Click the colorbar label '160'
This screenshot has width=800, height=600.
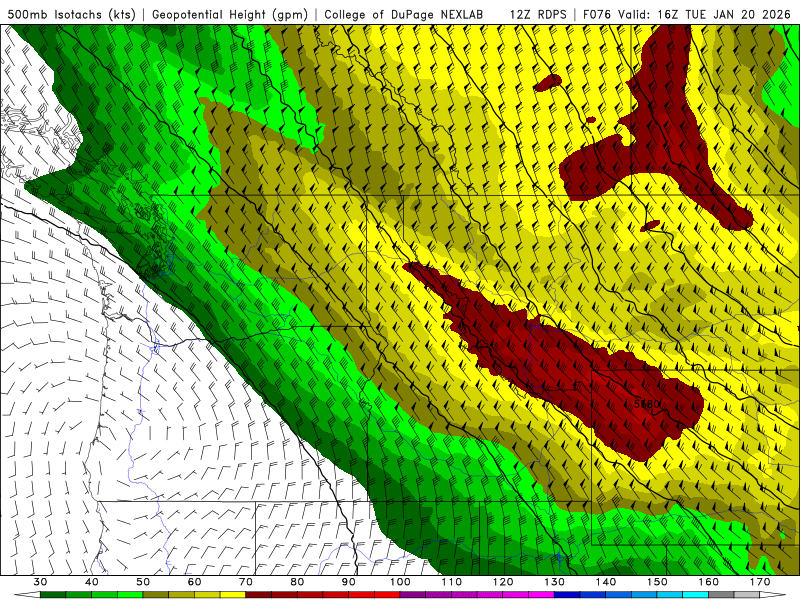coord(709,582)
